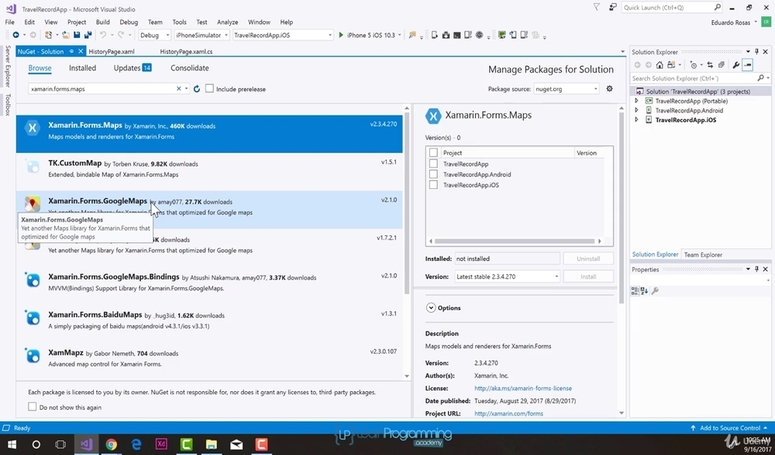Expand the TravelRecordApp.Android project node
Viewport: 775px width, 455px height.
(x=637, y=110)
